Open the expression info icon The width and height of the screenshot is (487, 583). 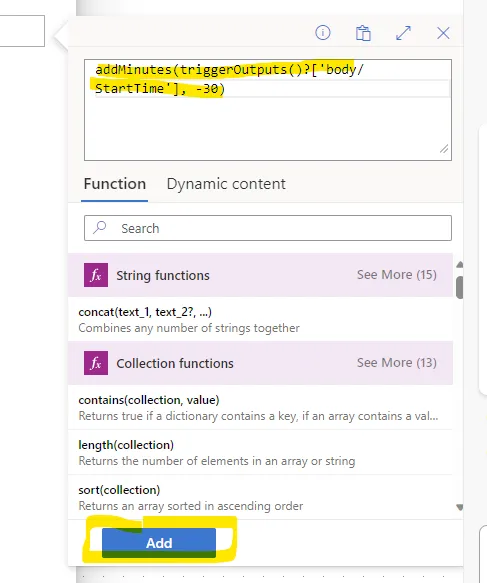(323, 33)
